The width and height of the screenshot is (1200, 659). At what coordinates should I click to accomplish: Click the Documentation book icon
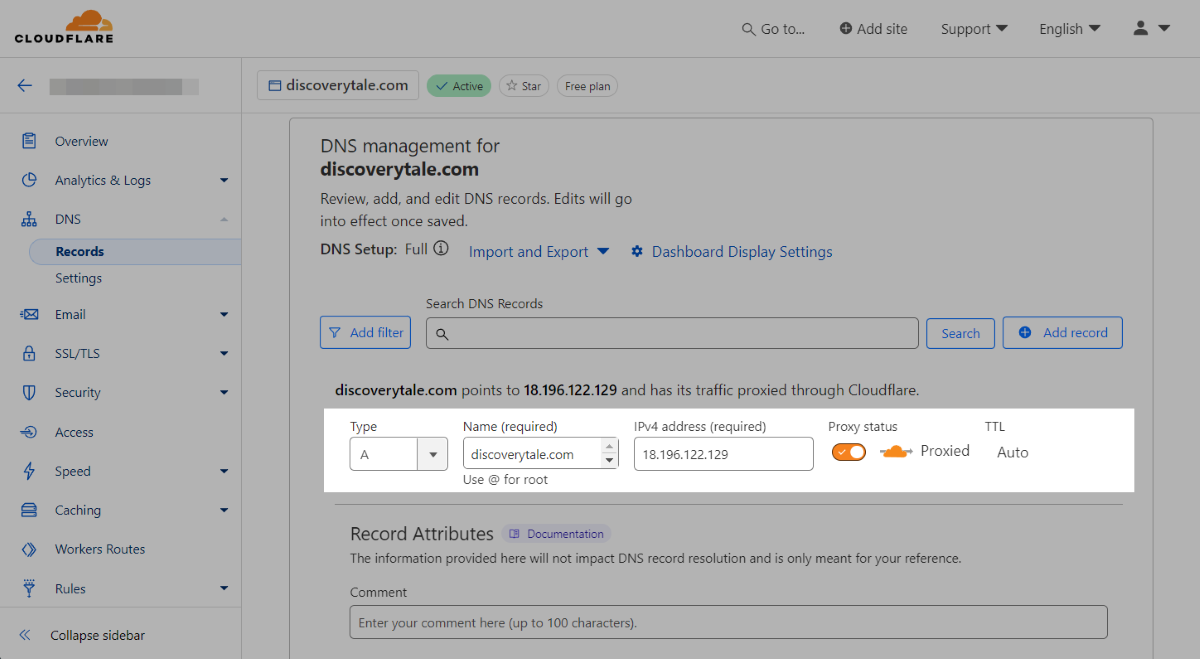(x=515, y=534)
